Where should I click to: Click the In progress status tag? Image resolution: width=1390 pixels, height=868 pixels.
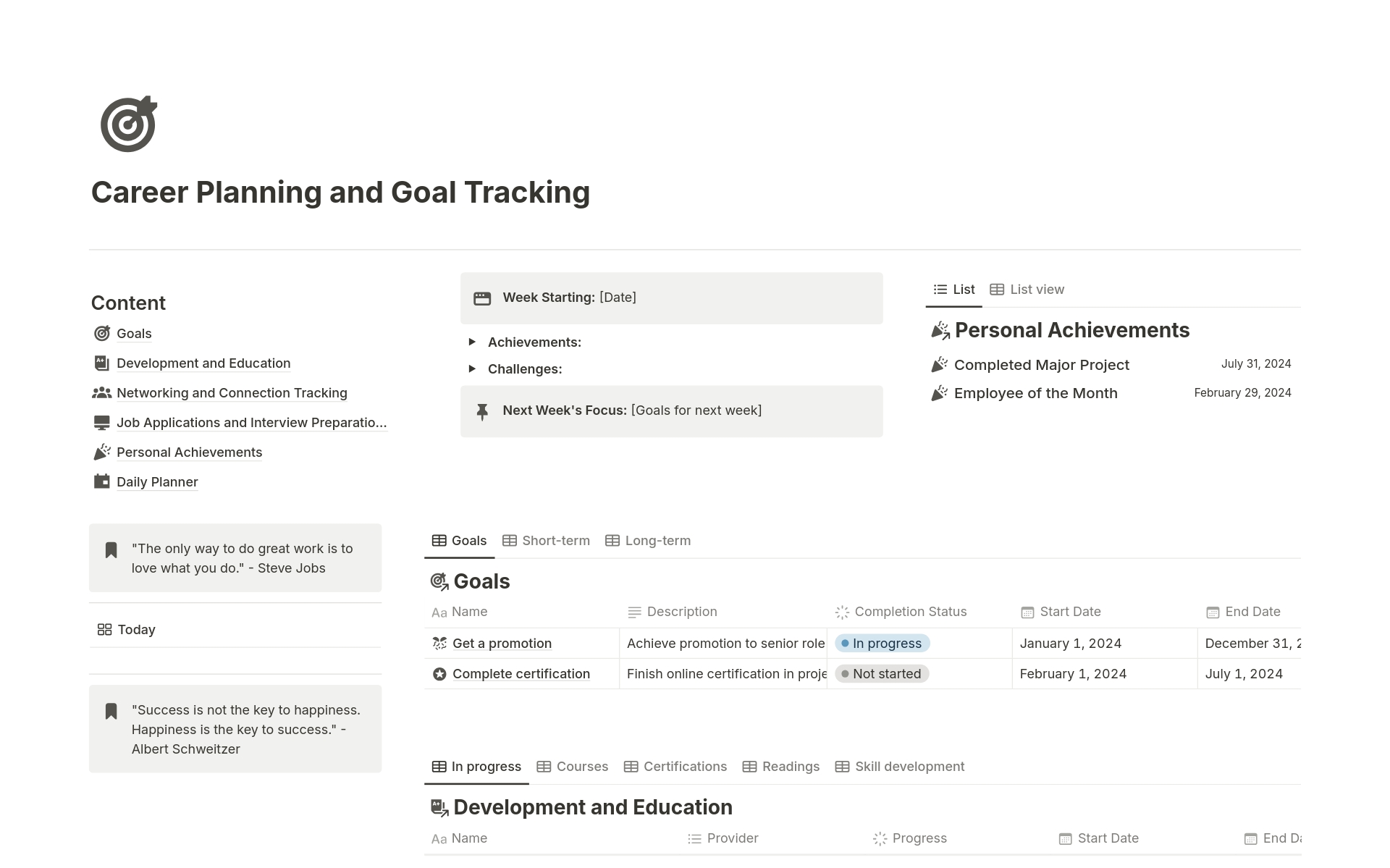pos(882,644)
